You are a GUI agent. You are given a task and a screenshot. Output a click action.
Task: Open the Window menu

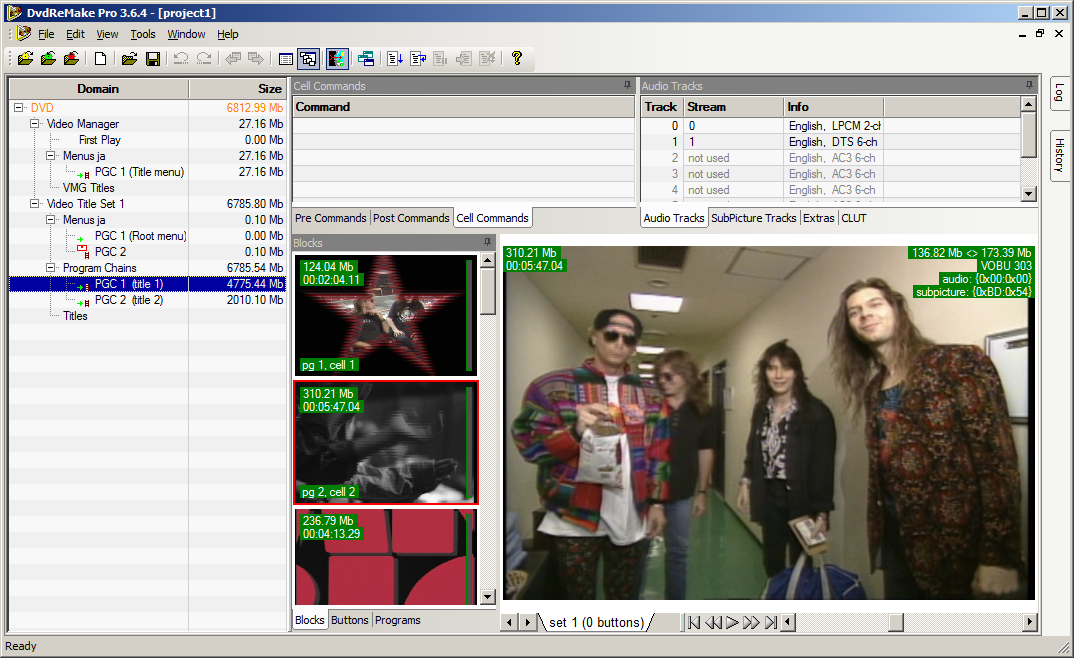coord(186,34)
